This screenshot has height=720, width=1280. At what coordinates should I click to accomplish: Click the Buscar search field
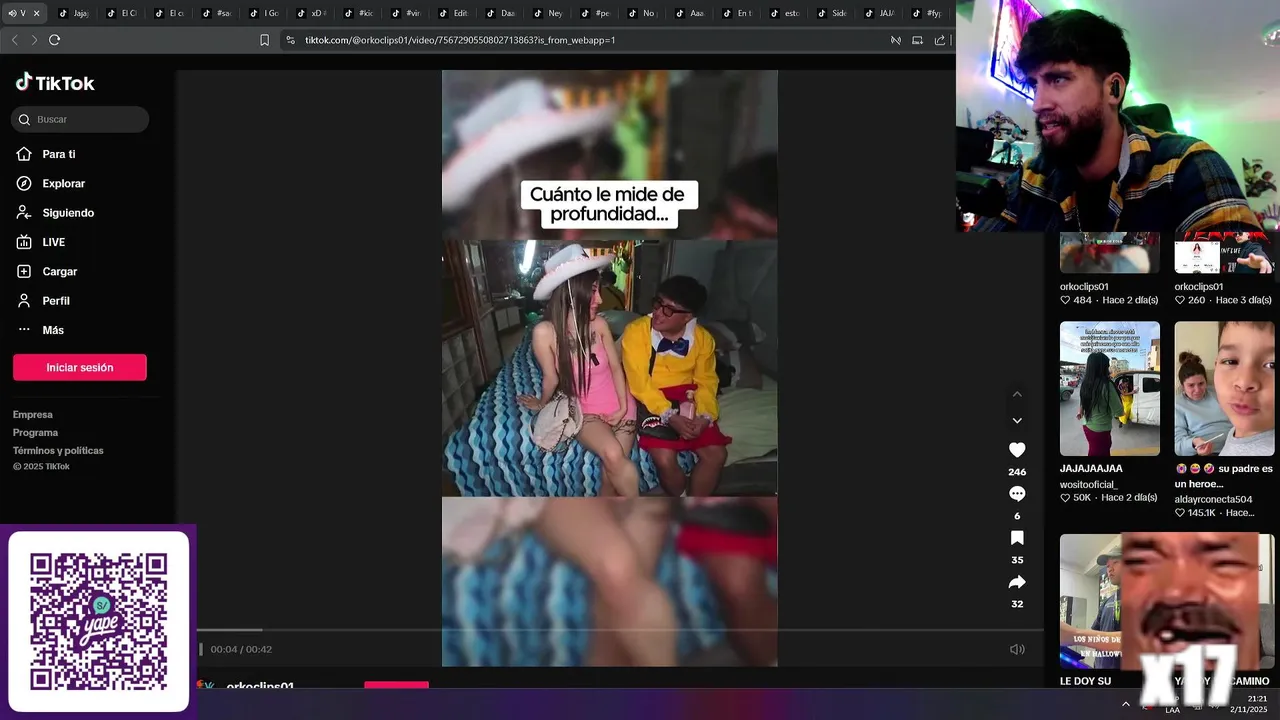[x=80, y=119]
